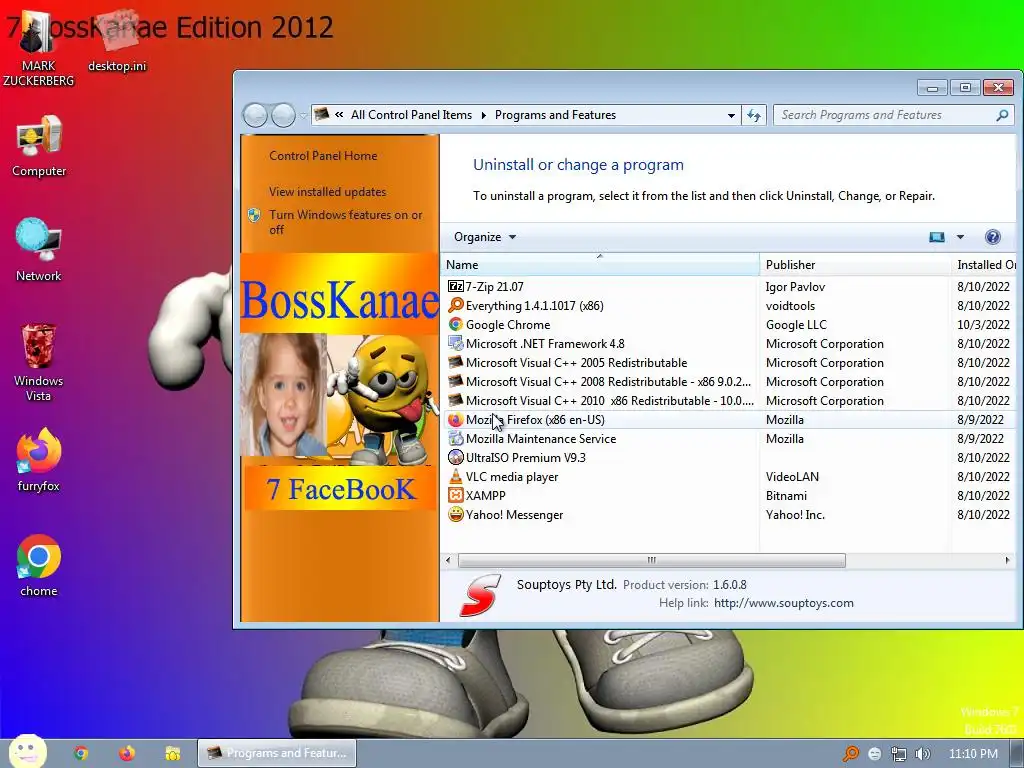Select Microsoft Visual C++ 2008 Redistributable row
This screenshot has height=768, width=1024.
pos(729,381)
